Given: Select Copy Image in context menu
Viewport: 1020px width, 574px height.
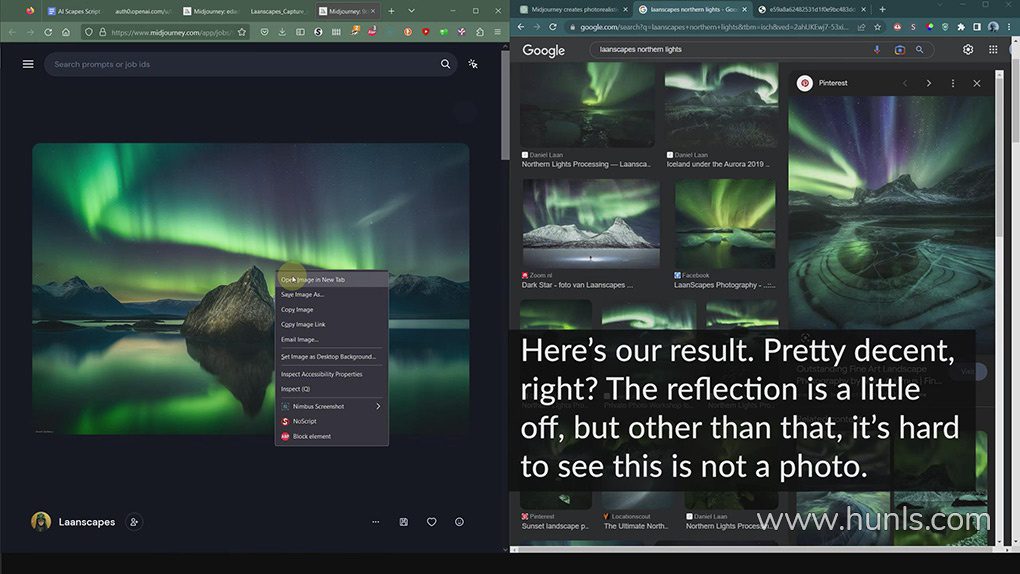Looking at the screenshot, I should tap(332, 309).
